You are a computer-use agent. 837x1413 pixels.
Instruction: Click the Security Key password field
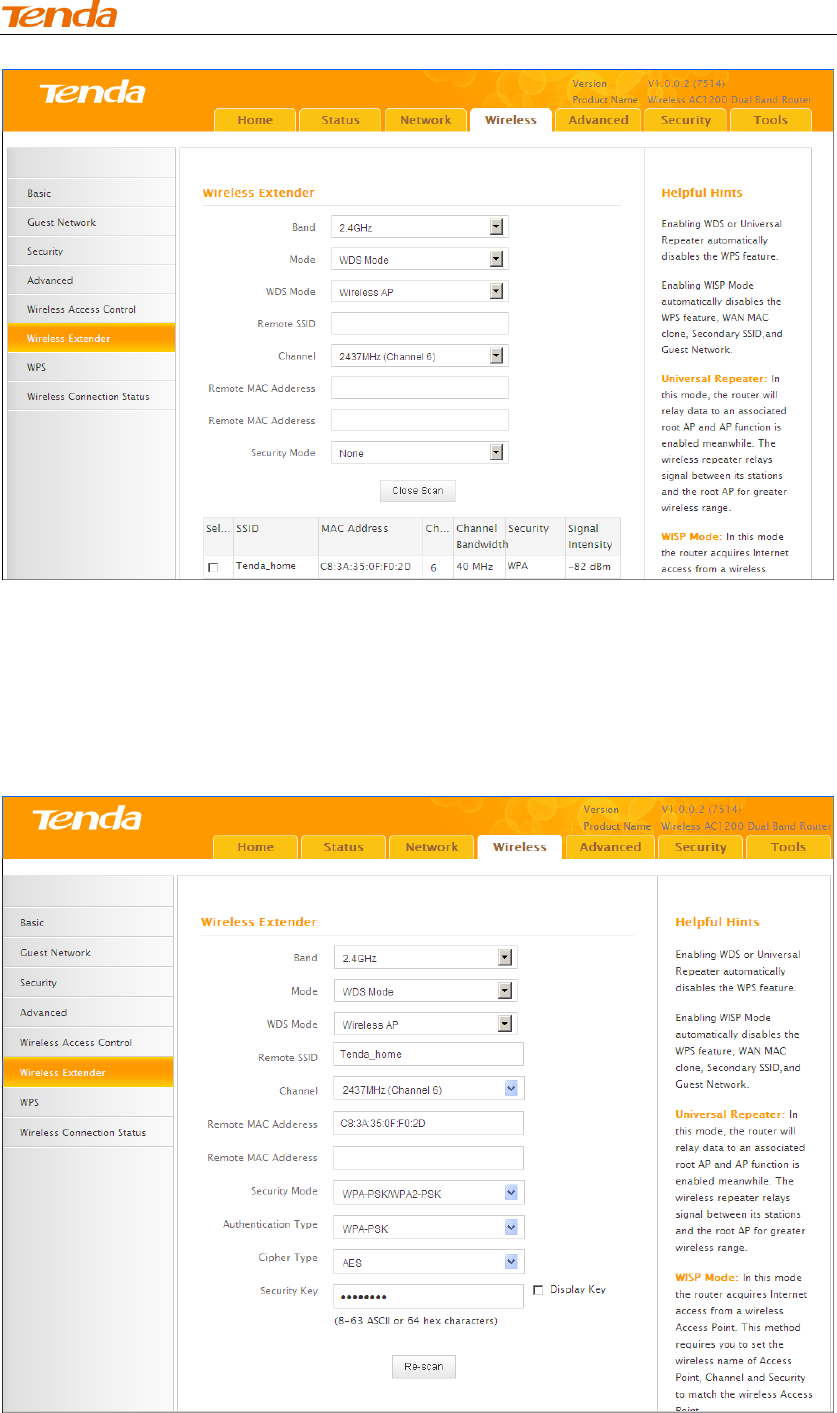(x=429, y=1296)
